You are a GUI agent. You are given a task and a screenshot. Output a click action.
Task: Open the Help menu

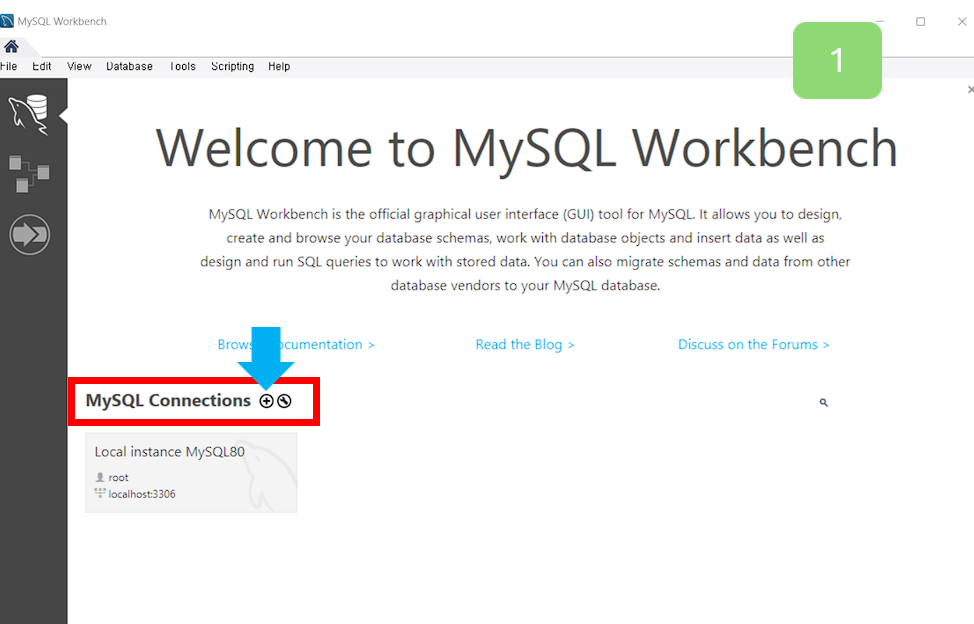point(279,66)
